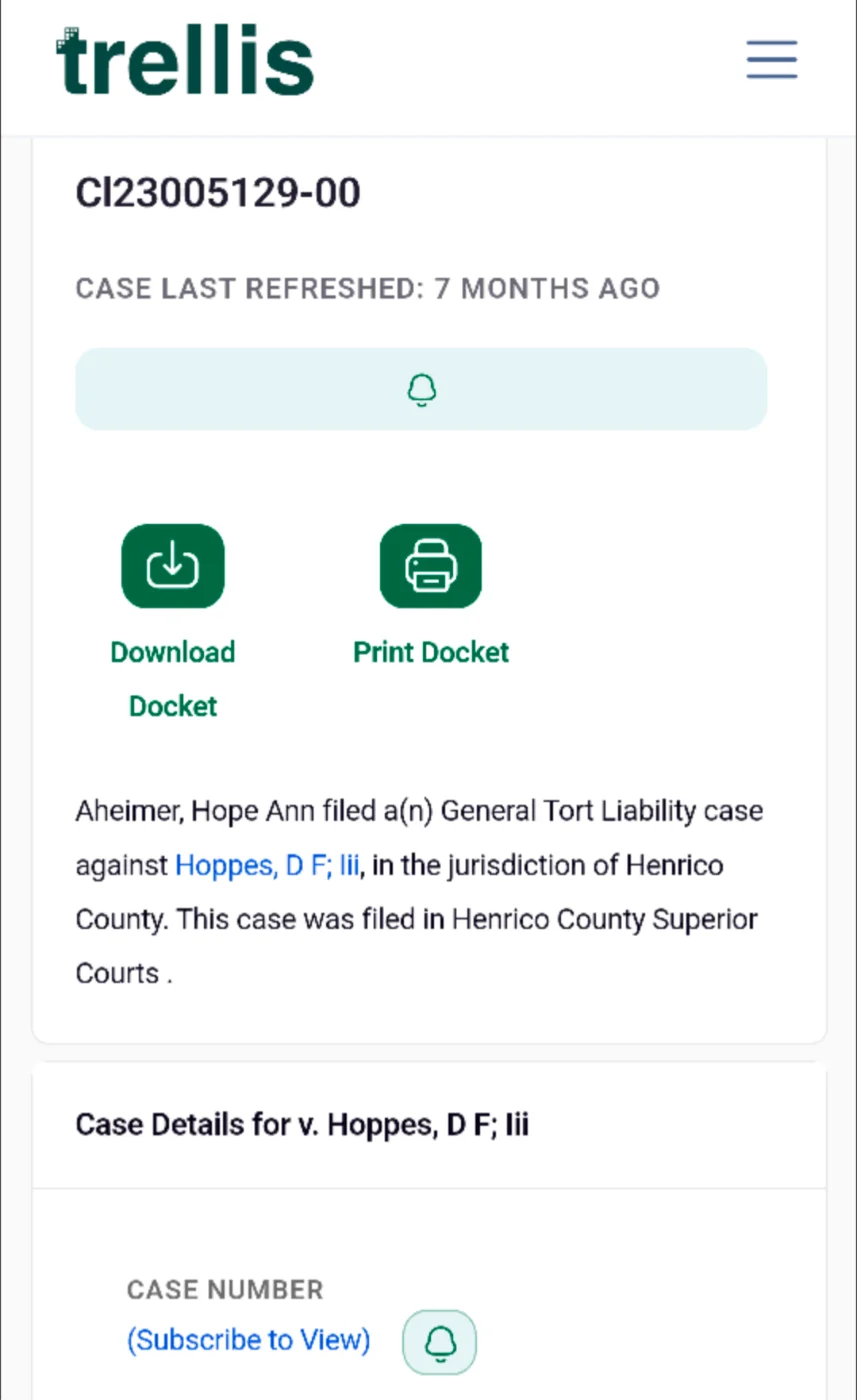The height and width of the screenshot is (1400, 857).
Task: Click the Case Details for v. Hoppes heading
Action: pos(302,1125)
